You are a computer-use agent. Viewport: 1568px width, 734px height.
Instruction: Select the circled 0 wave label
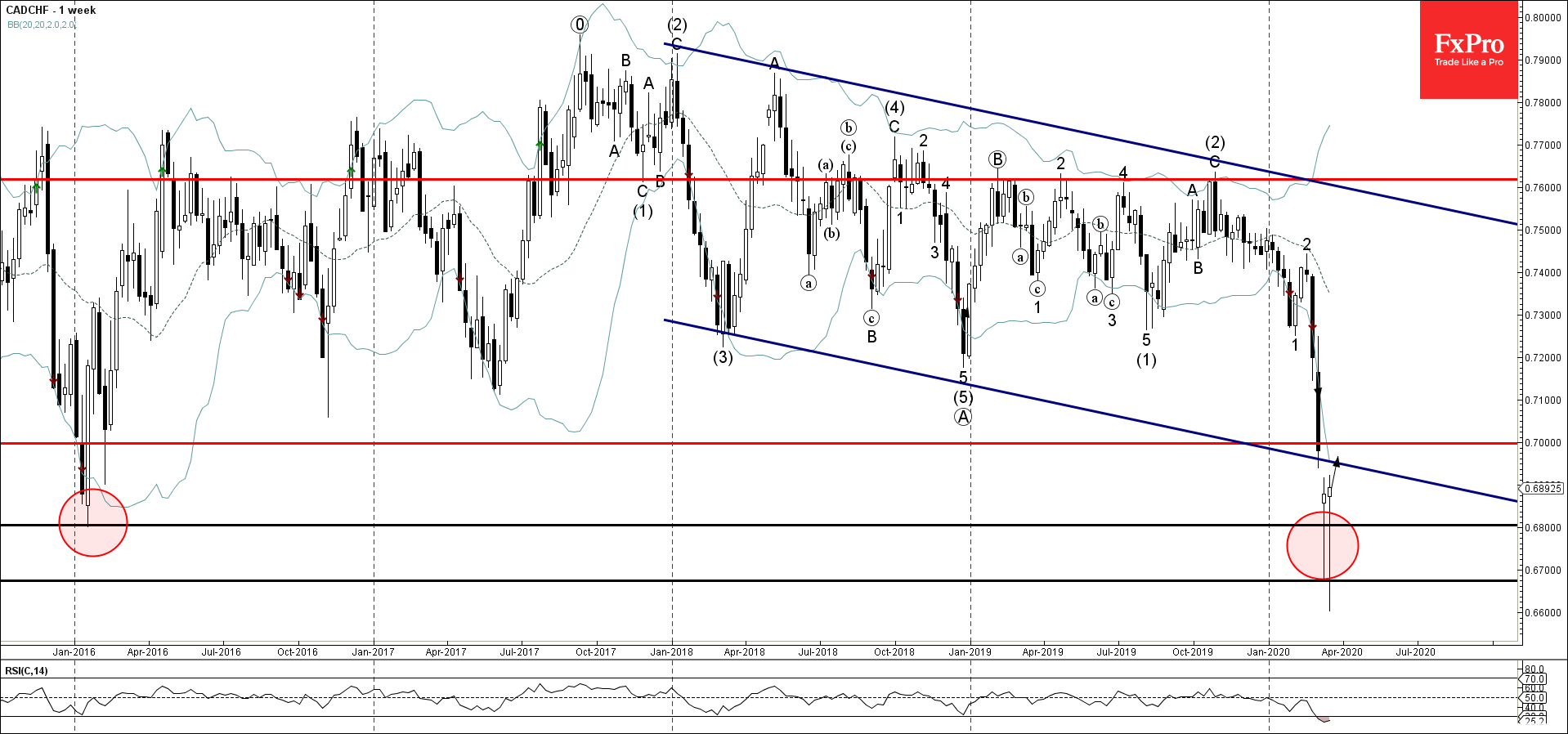[x=580, y=25]
